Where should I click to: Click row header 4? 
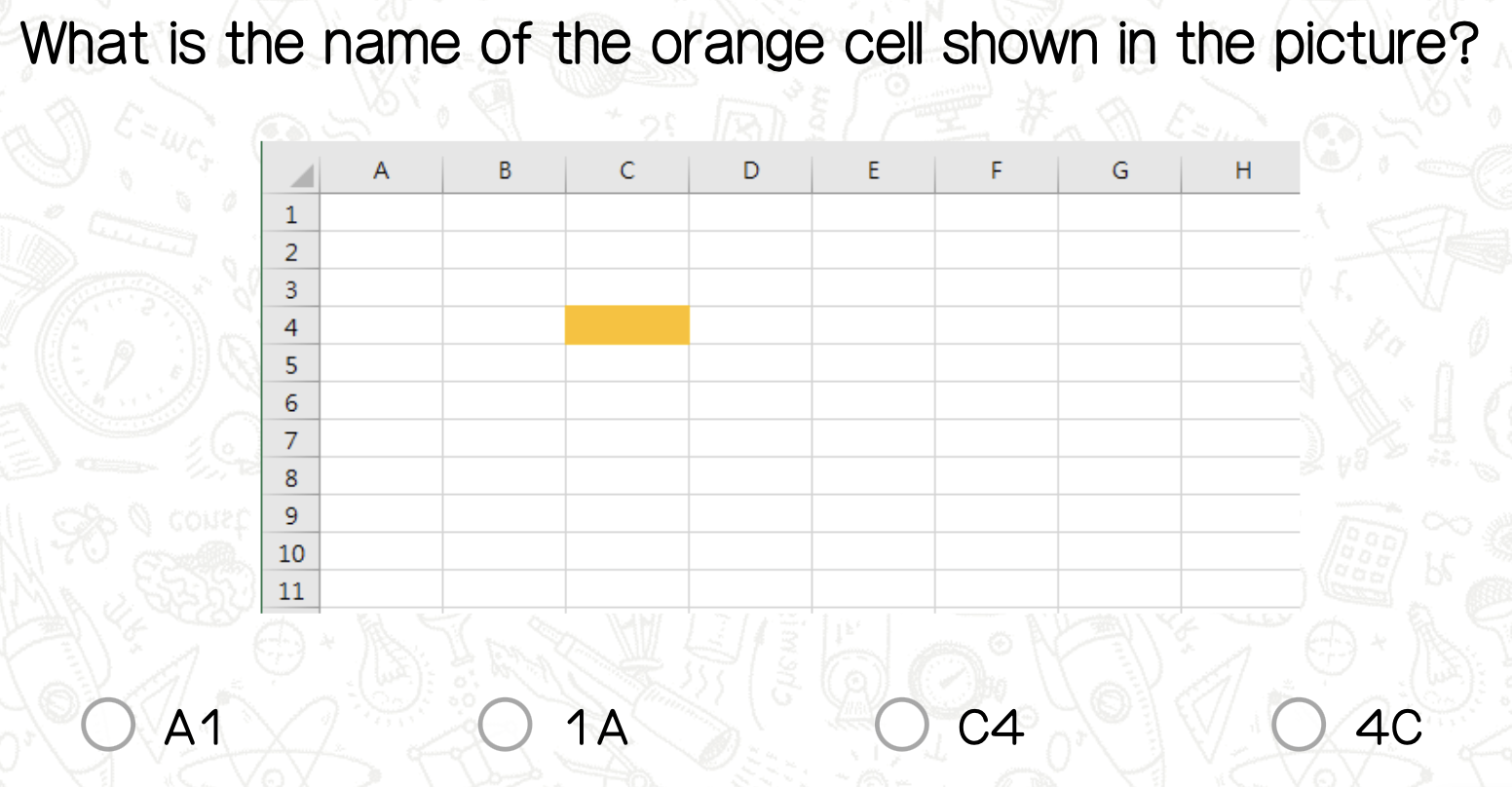tap(290, 327)
